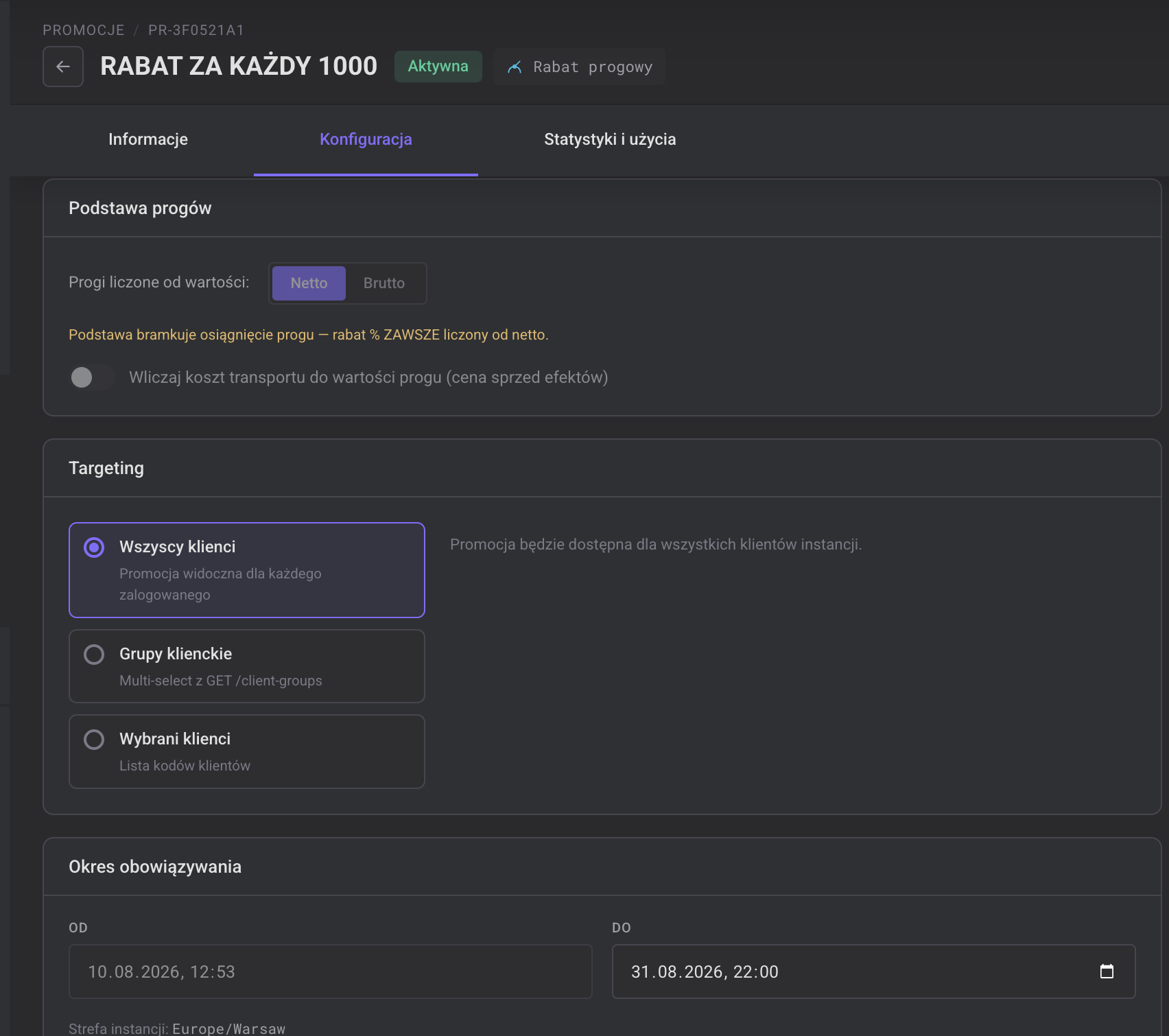The width and height of the screenshot is (1169, 1036).
Task: Click the 'Promocja będzie dostępna' info text
Action: (x=656, y=545)
